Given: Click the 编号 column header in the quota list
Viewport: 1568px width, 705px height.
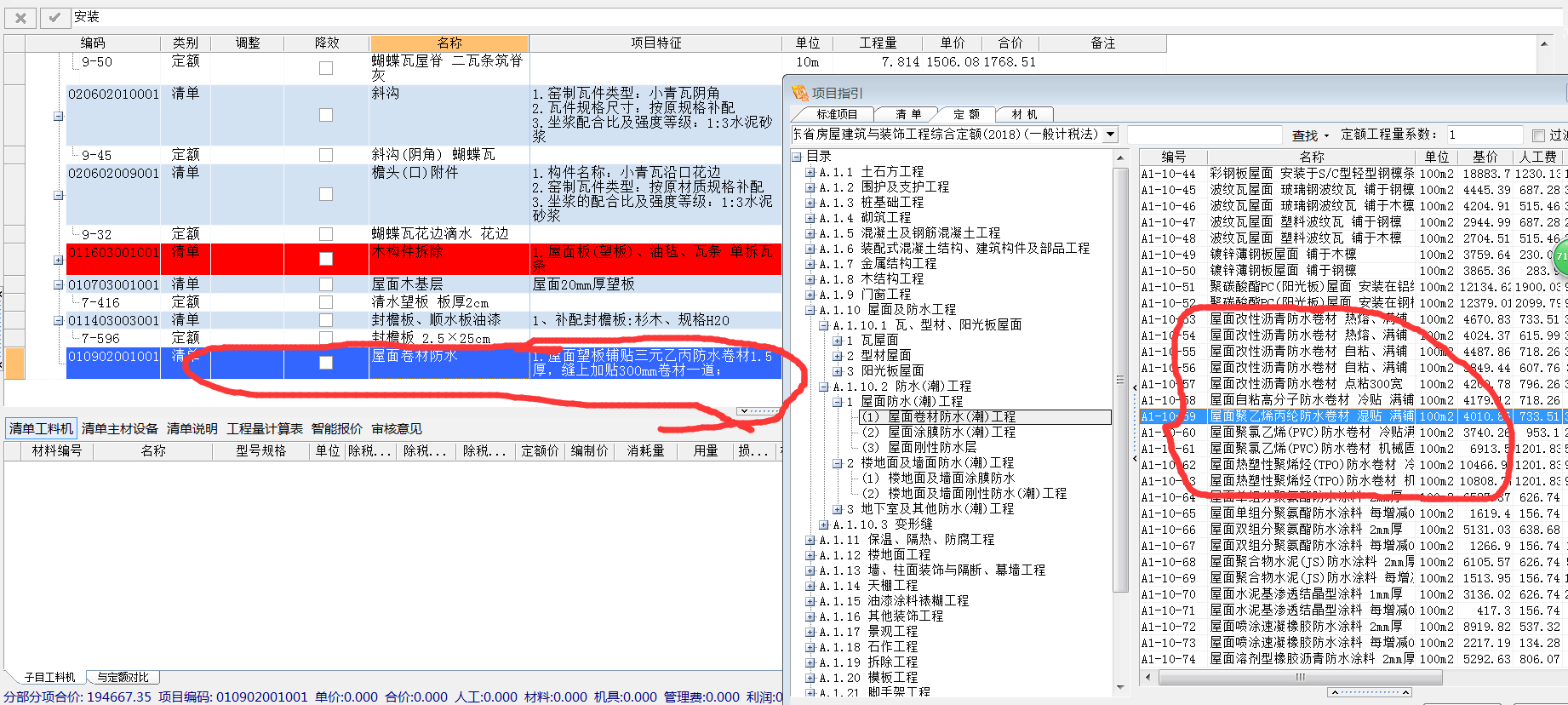Looking at the screenshot, I should [1173, 157].
